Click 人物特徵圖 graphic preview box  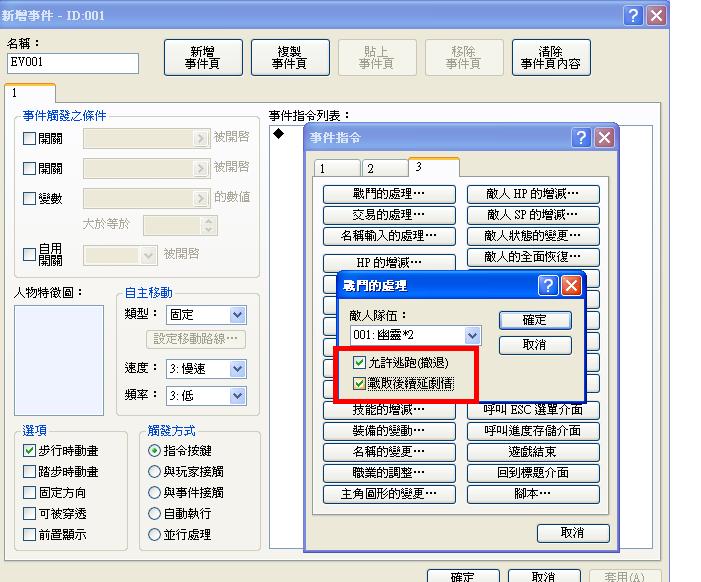59,360
